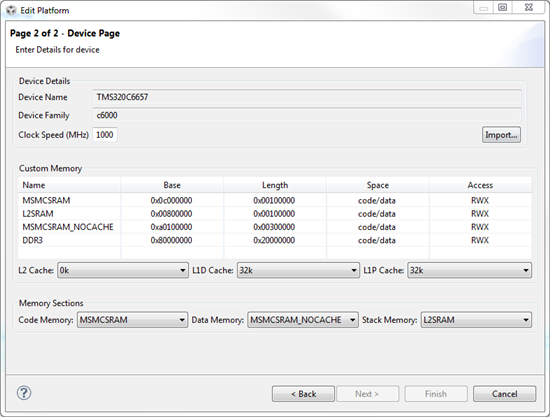Screen dimensions: 550x417
Task: Click the Edit Platform title bar icon
Action: tap(11, 10)
